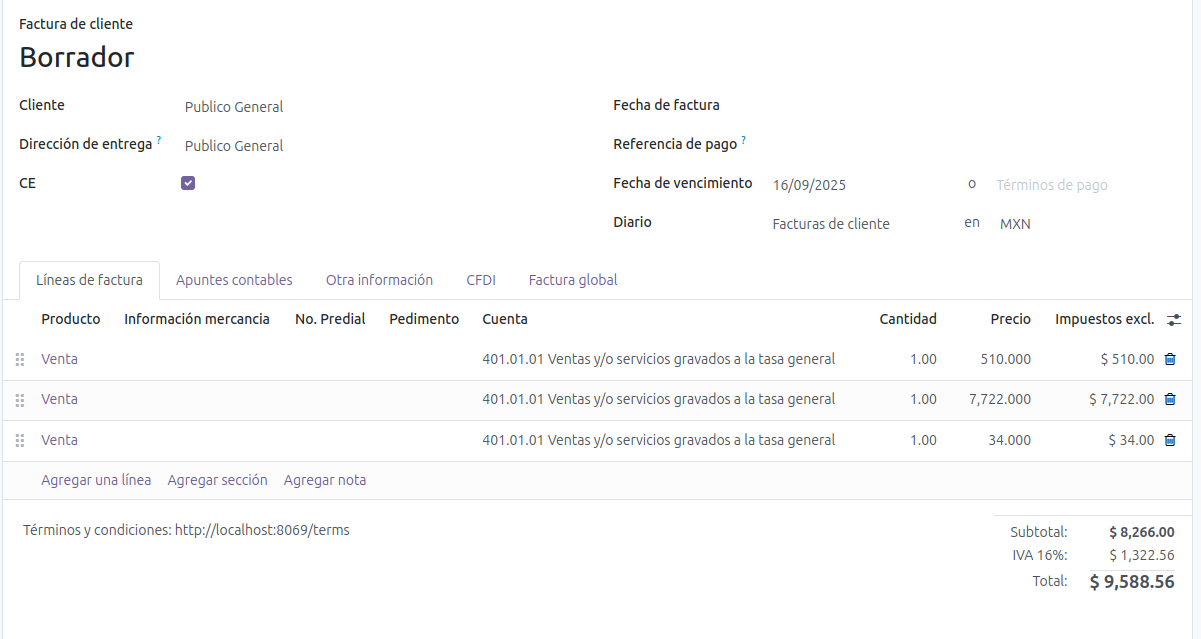Grab drag handle of first Venta line
The height and width of the screenshot is (639, 1201).
(20, 360)
